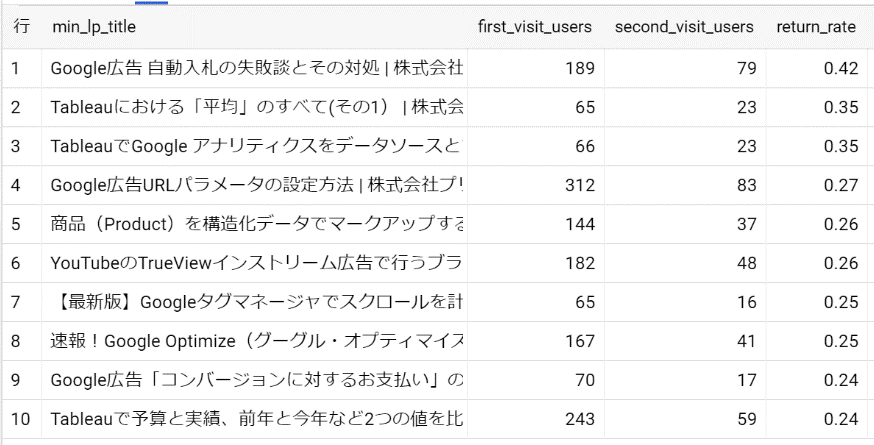Select the second_visit_users value 79
The width and height of the screenshot is (874, 445).
click(x=746, y=68)
